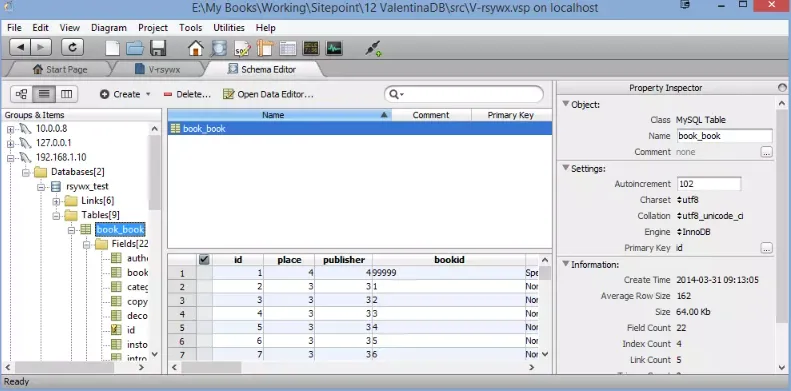Expand the 10.0.0.8 server node

[x=10, y=129]
